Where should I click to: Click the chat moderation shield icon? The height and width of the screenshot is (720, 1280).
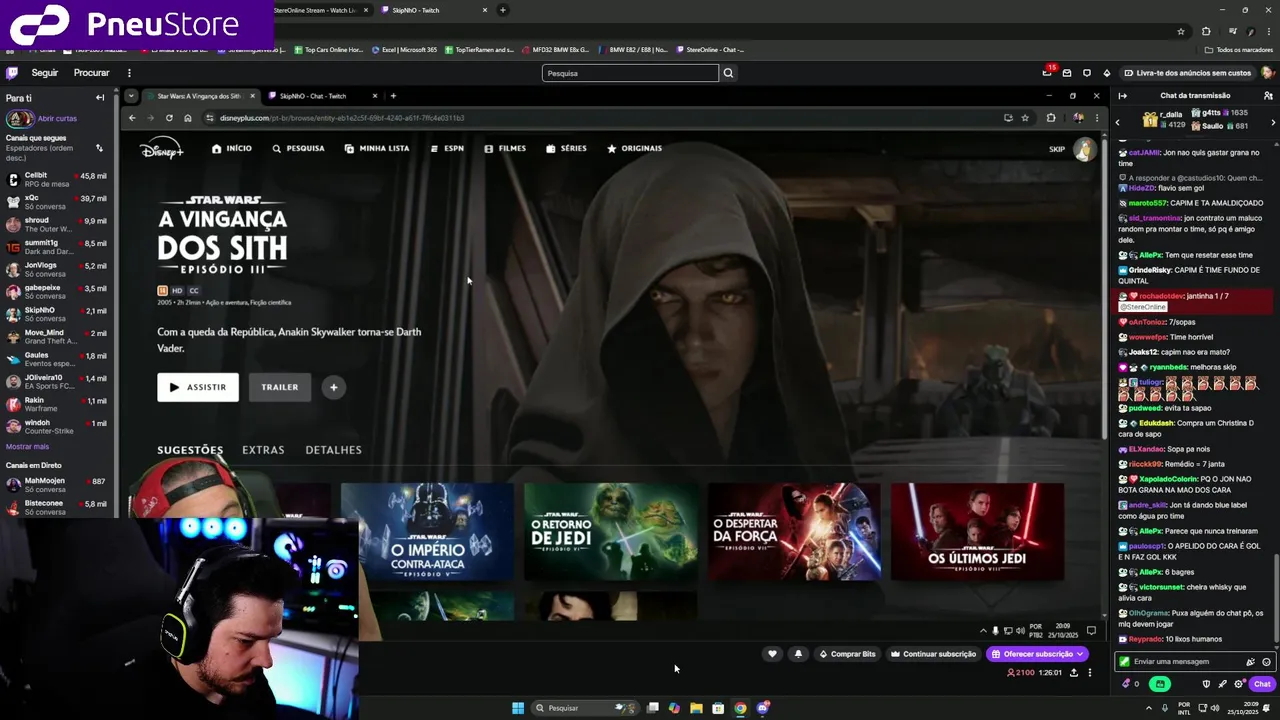[x=1206, y=684]
